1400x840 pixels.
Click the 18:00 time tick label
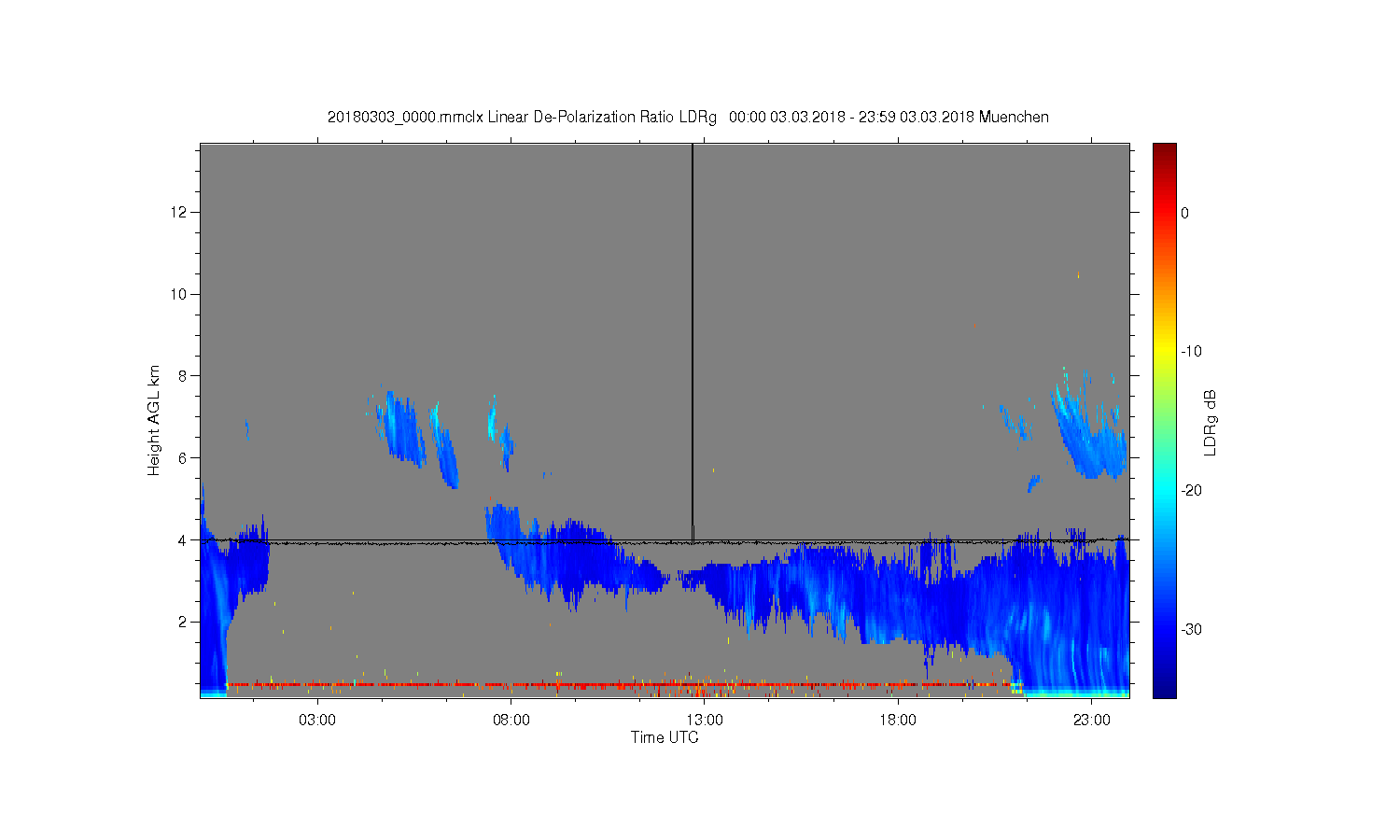898,721
